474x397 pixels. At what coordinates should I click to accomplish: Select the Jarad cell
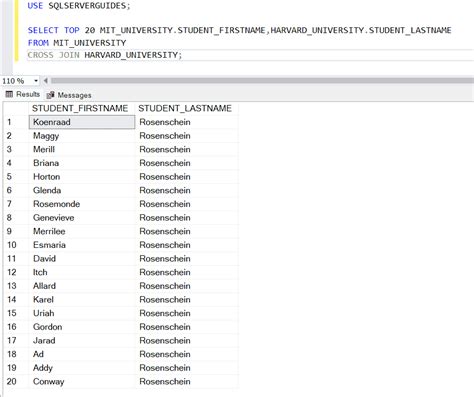(x=82, y=341)
